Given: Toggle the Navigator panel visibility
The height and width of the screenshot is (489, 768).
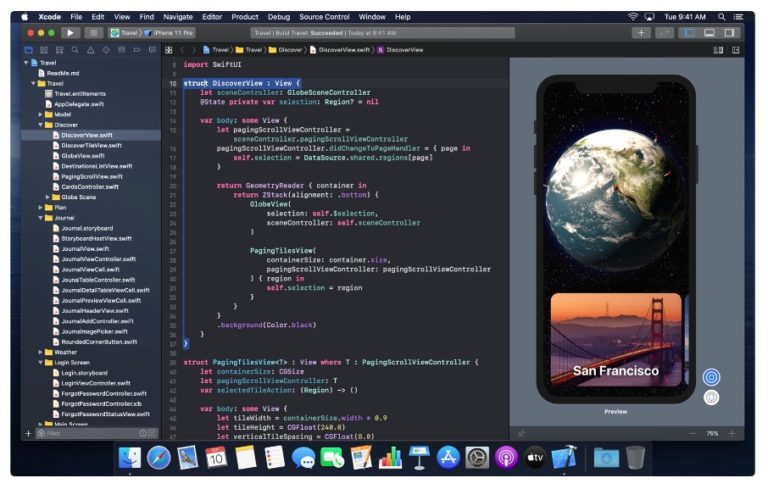Looking at the screenshot, I should (x=689, y=33).
